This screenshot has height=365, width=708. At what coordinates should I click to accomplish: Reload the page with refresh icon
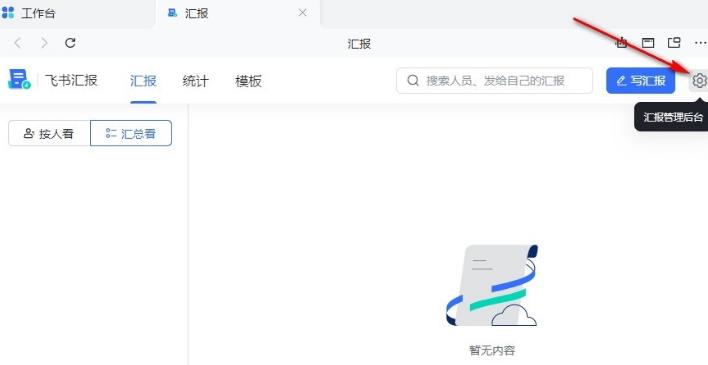70,43
